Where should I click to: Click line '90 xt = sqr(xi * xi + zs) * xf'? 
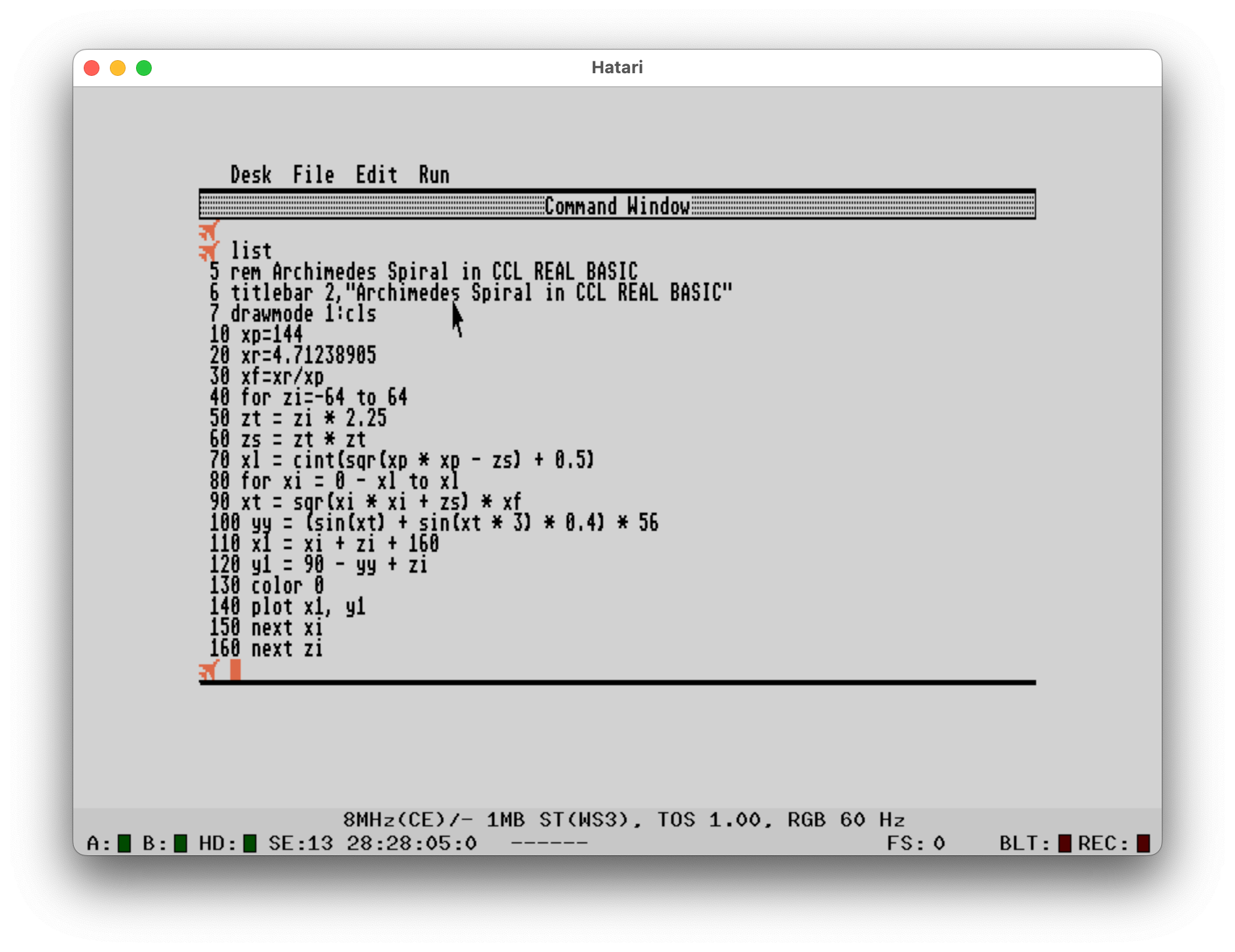366,501
